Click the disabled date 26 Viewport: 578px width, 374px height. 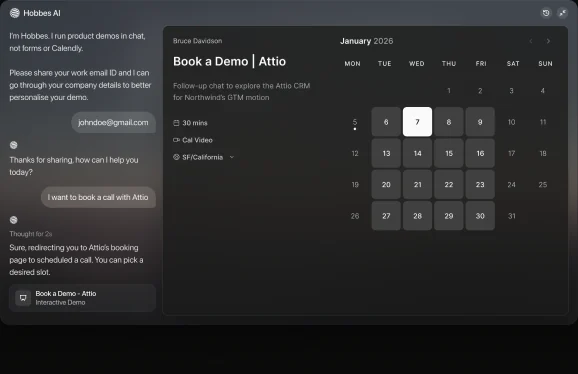[x=355, y=216]
